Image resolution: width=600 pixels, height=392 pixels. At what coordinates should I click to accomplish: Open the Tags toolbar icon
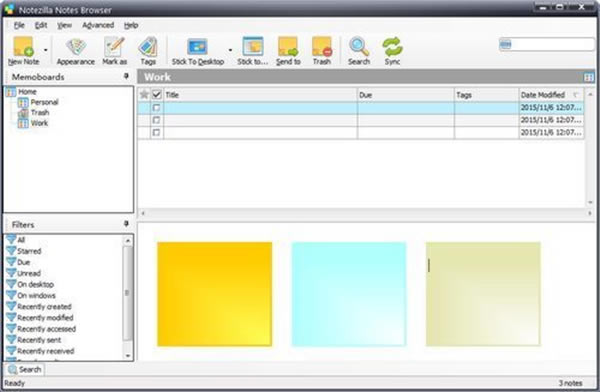point(148,47)
